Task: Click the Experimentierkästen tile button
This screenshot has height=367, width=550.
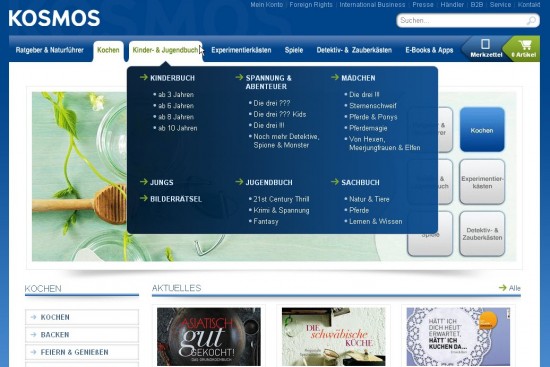Action: click(x=482, y=182)
